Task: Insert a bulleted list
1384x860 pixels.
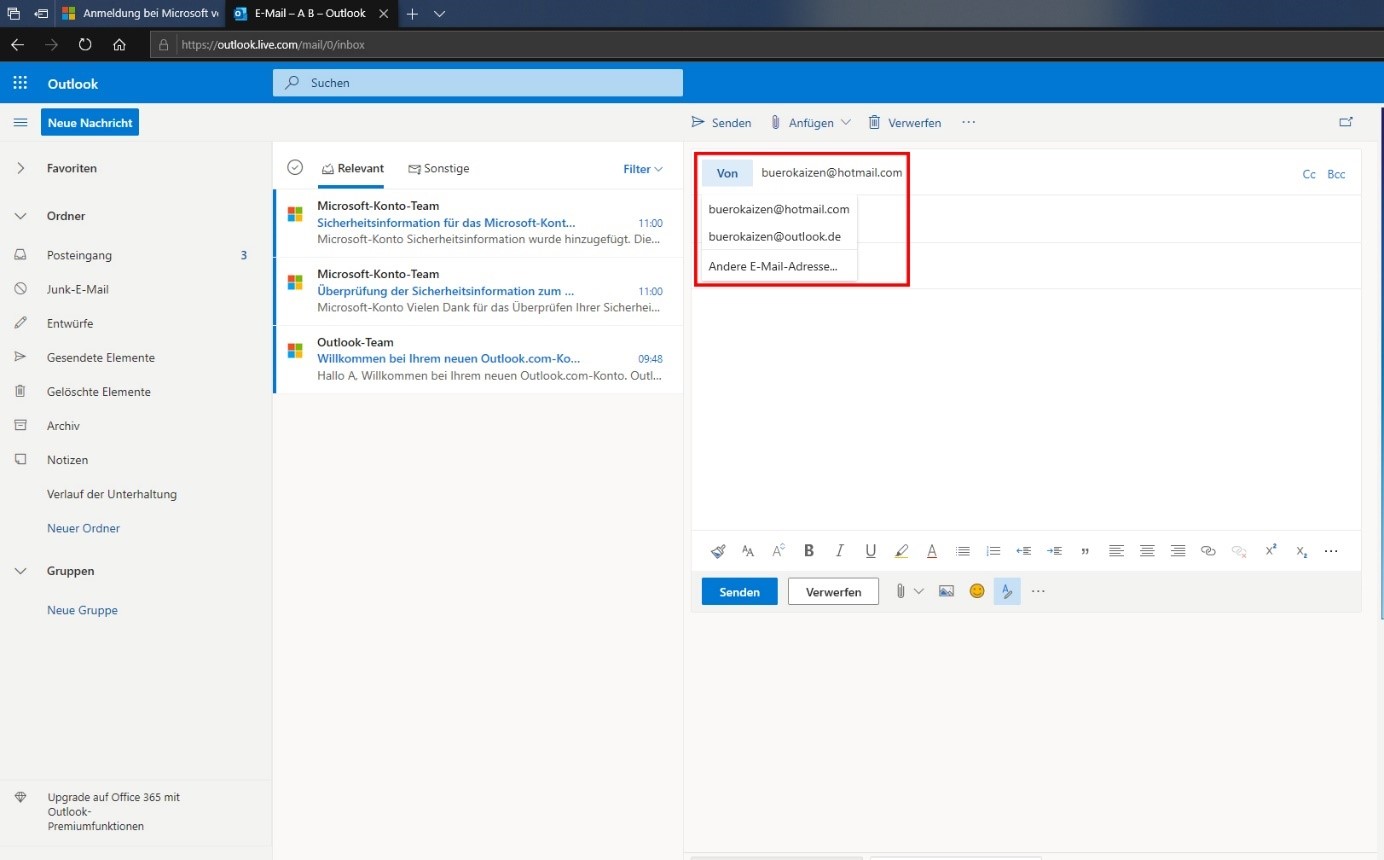Action: [x=963, y=551]
